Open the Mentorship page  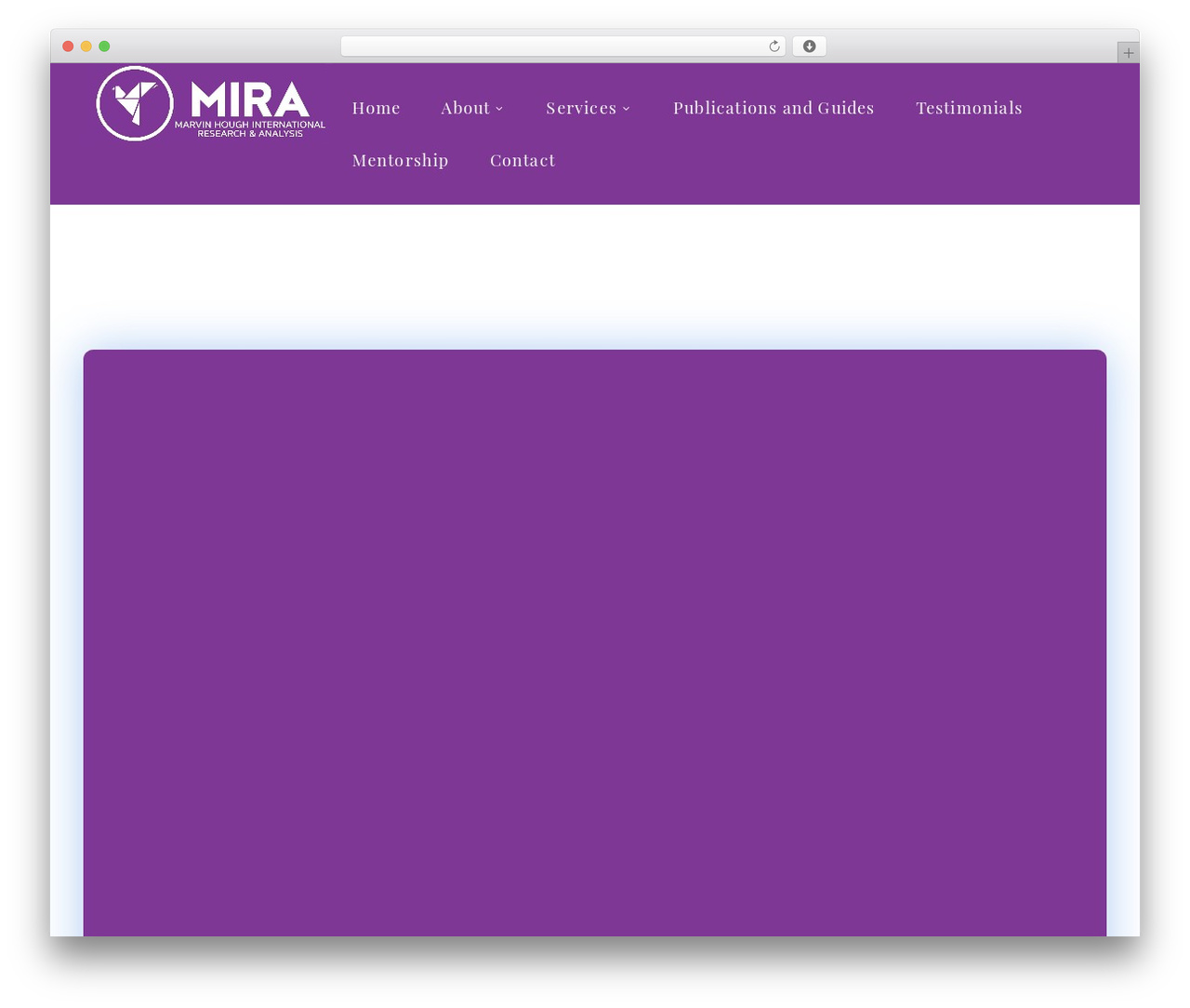point(400,160)
